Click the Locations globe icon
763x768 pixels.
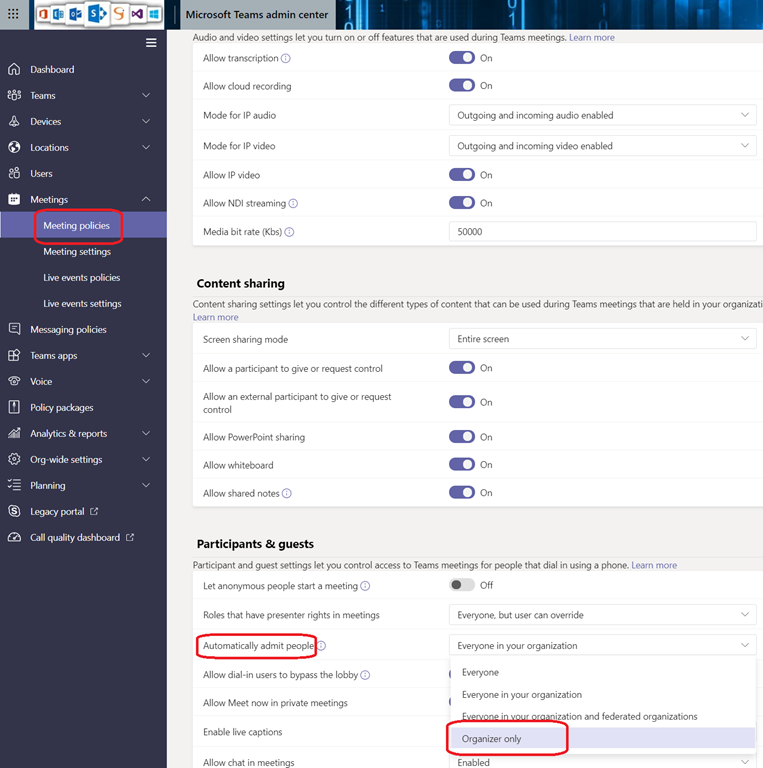[x=14, y=148]
